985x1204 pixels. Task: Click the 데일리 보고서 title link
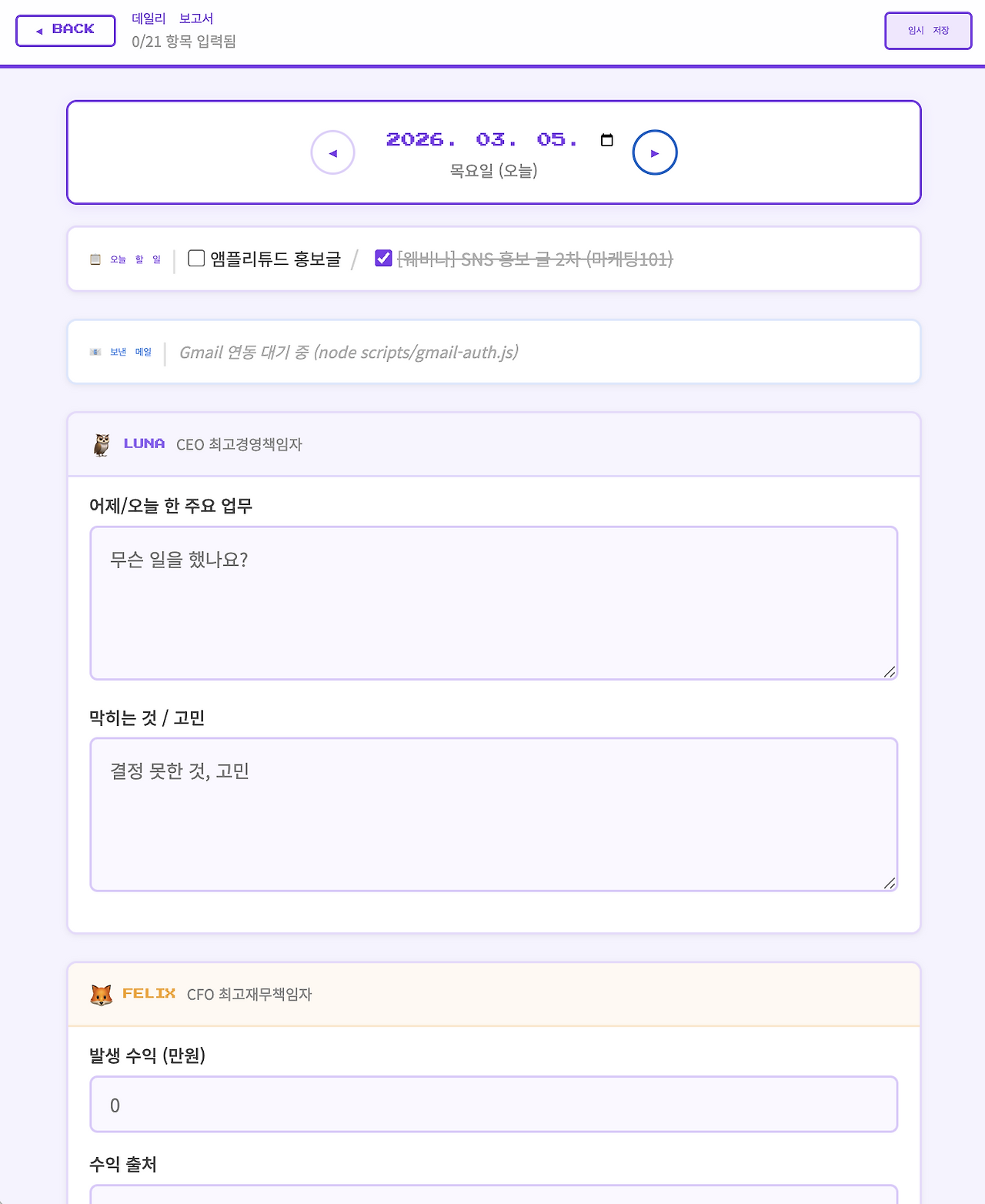tap(172, 18)
